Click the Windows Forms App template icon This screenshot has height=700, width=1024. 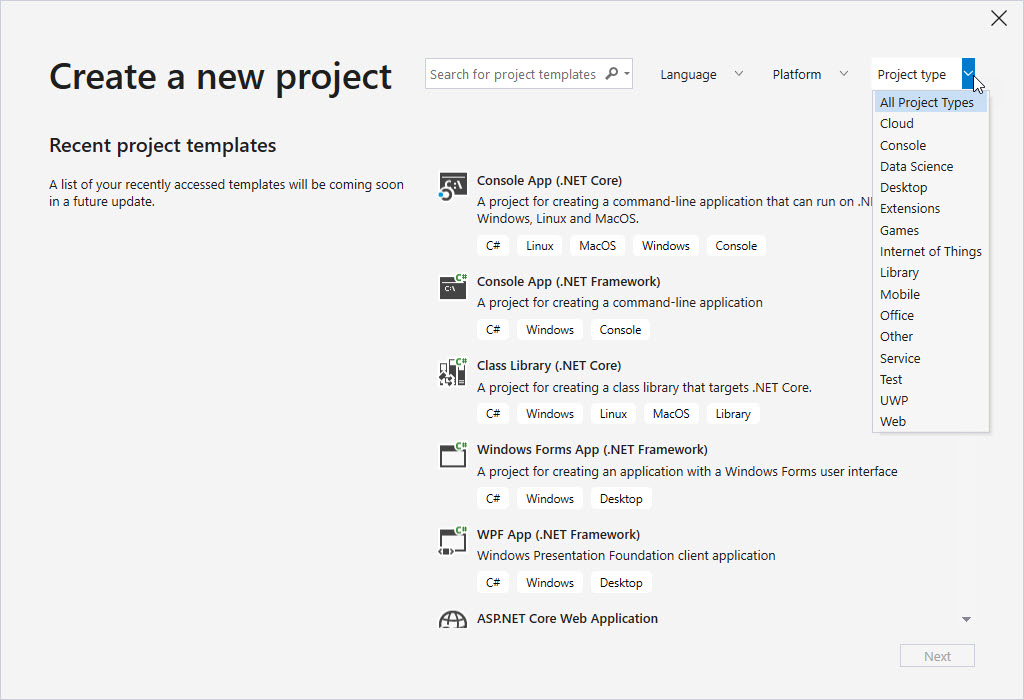pos(453,455)
